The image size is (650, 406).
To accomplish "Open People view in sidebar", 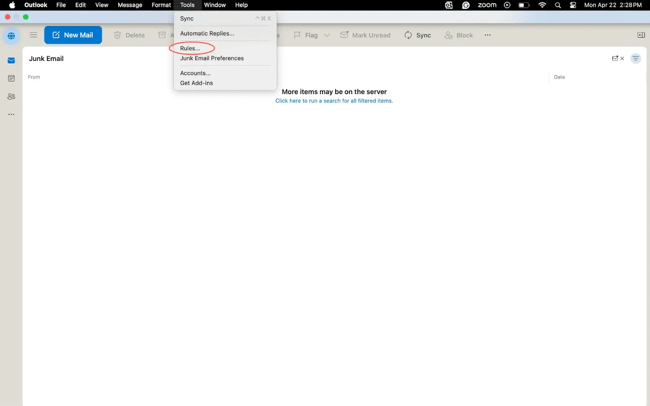I will click(11, 96).
